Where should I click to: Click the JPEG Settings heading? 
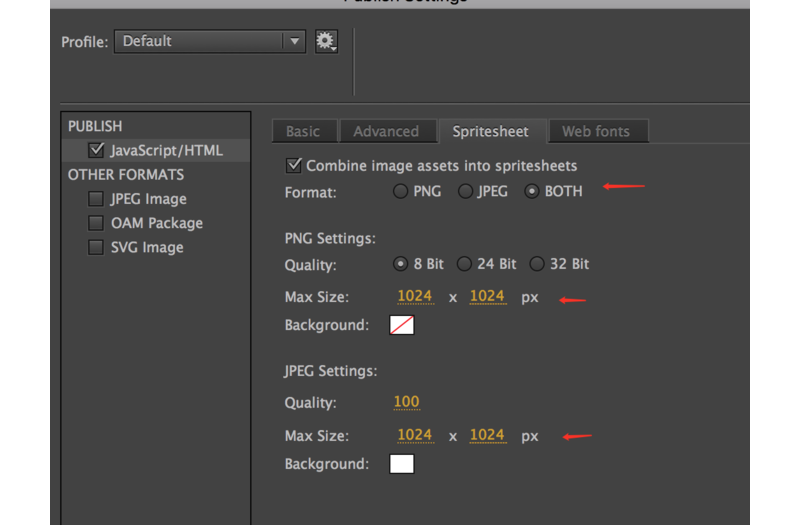[331, 371]
